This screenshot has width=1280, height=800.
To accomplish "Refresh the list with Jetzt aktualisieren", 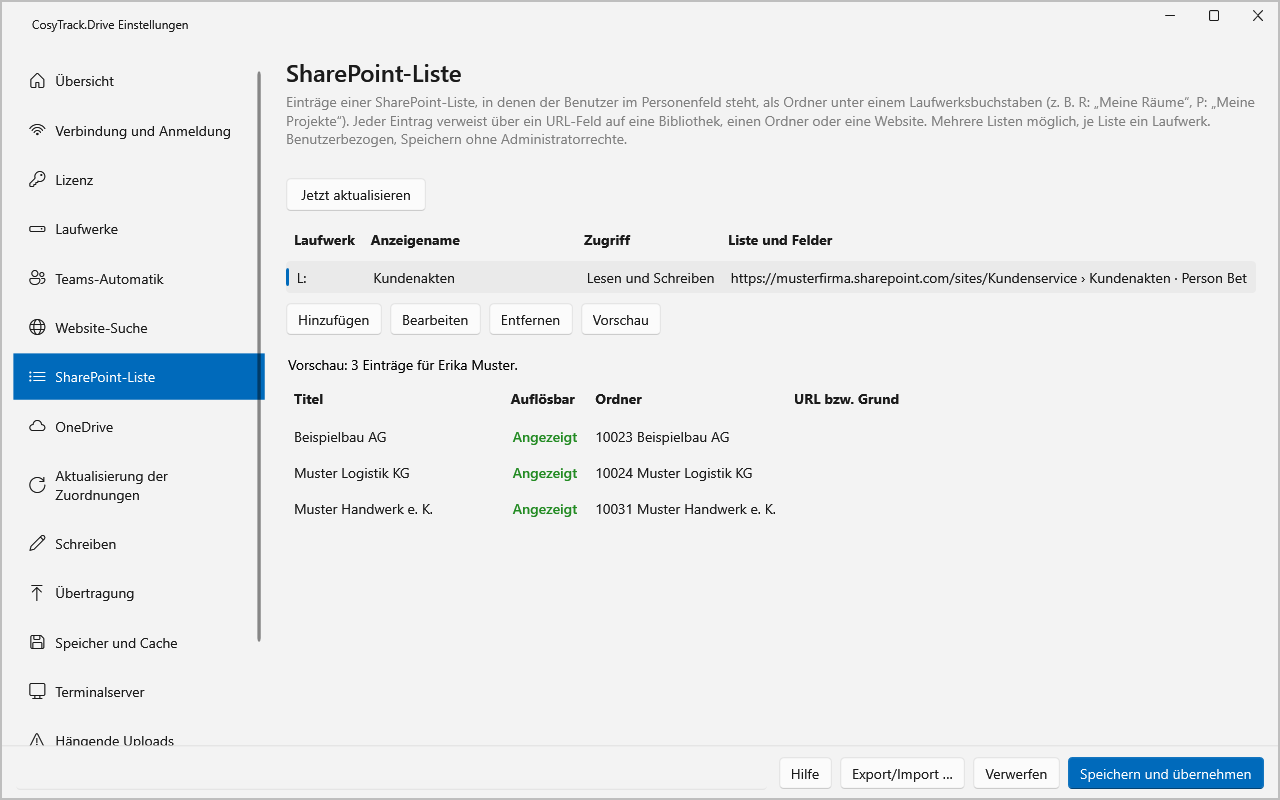I will (x=356, y=195).
